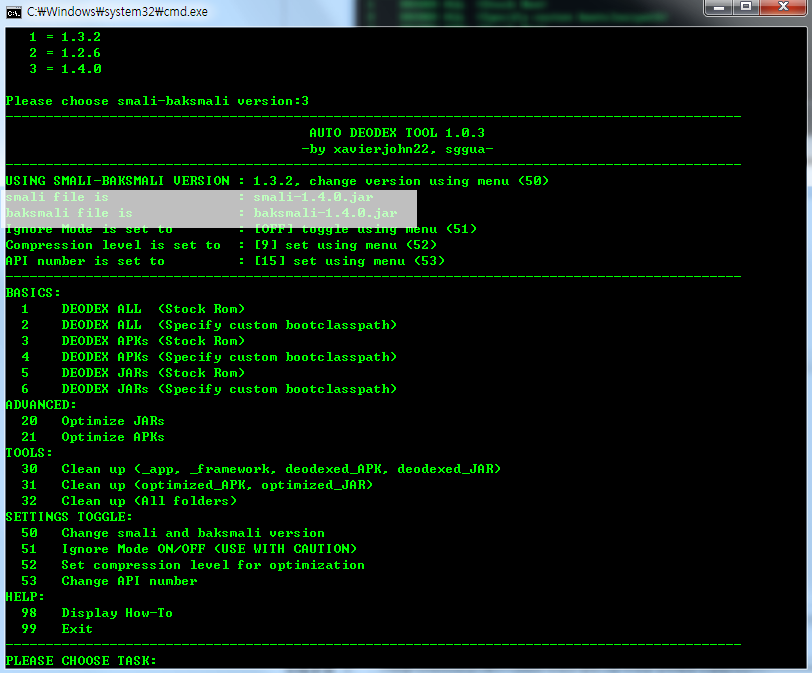Viewport: 812px width, 673px height.
Task: Click 'Set compression level for optimization' line
Action: pos(212,565)
